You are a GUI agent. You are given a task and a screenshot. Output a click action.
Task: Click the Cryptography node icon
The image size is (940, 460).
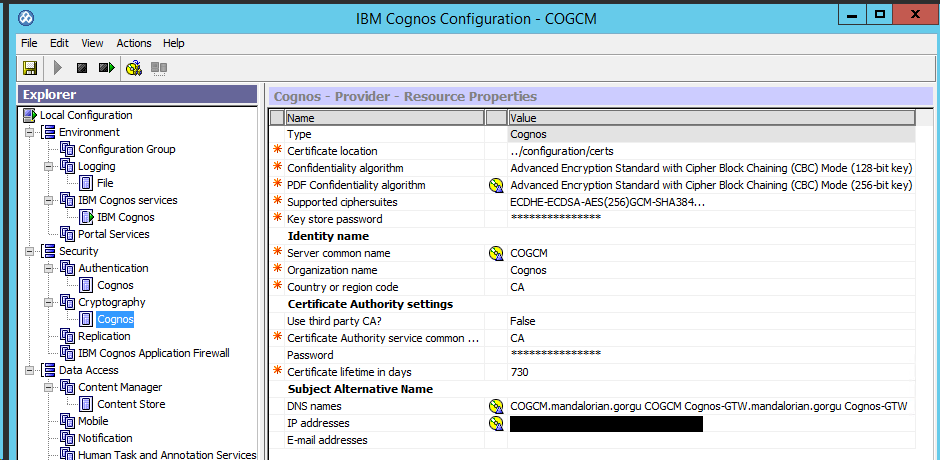(67, 302)
